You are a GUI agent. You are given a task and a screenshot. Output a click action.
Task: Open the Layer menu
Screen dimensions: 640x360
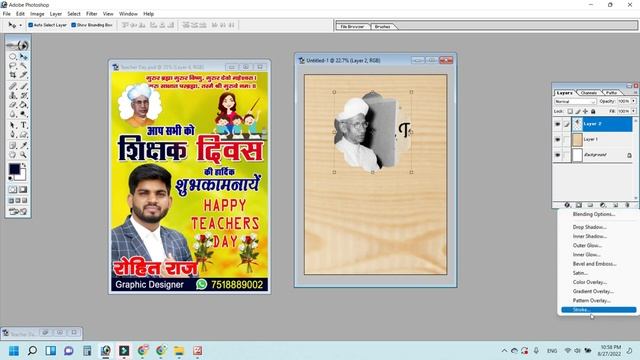coord(56,14)
